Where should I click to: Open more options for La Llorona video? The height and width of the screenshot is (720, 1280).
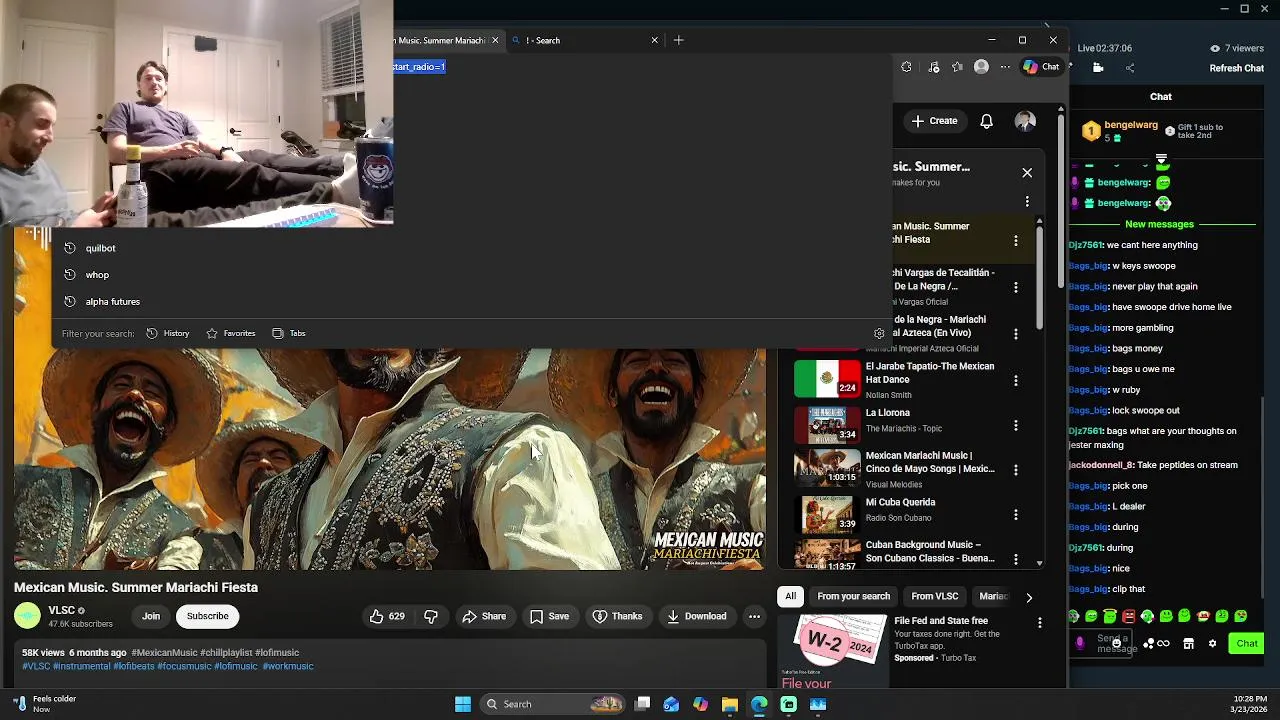point(1015,425)
